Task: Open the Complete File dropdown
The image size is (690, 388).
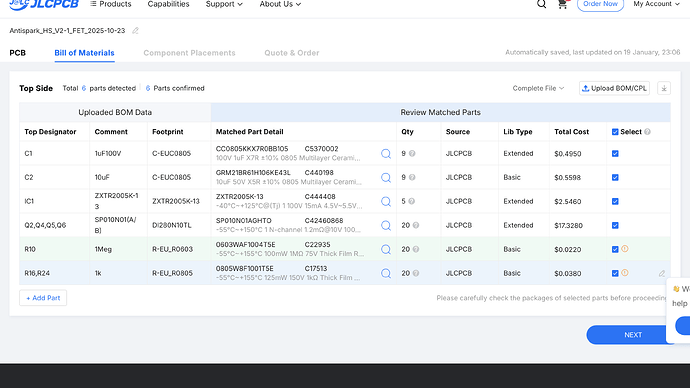Action: coord(538,88)
